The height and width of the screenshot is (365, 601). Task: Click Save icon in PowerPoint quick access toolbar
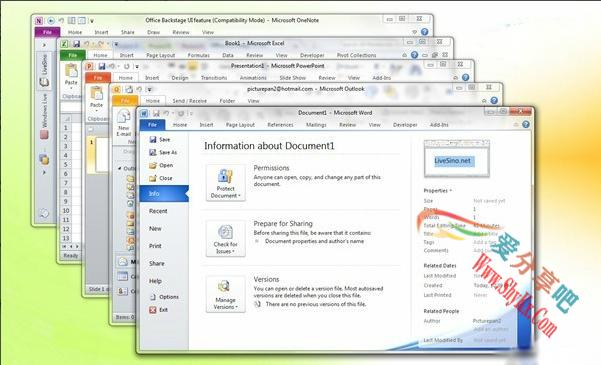102,67
